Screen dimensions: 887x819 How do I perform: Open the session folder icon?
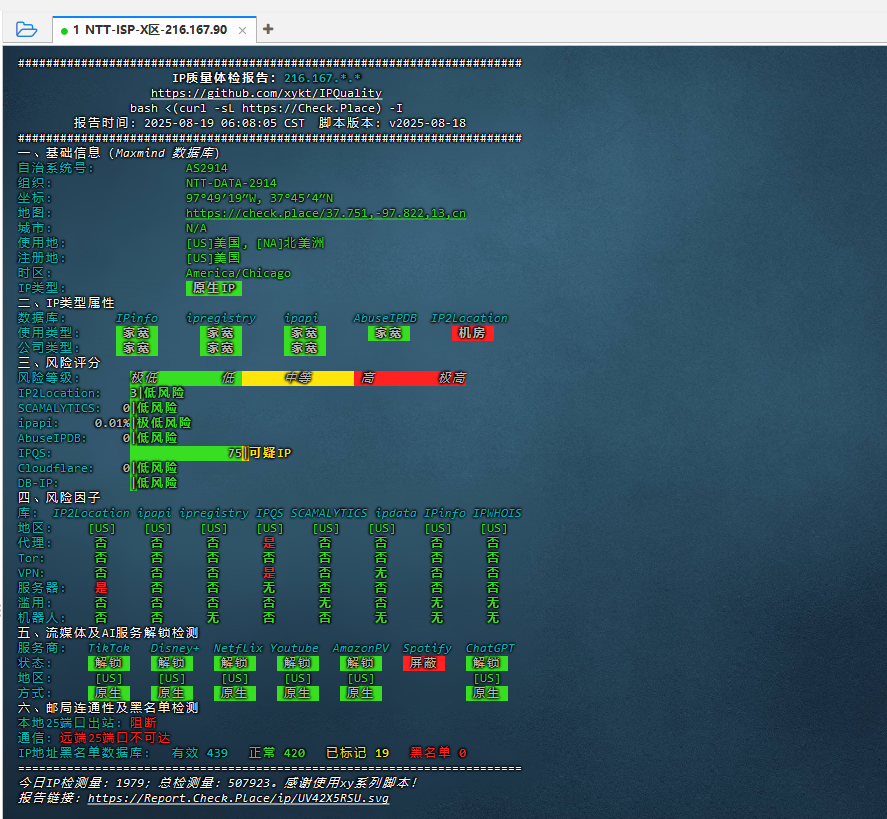[26, 29]
